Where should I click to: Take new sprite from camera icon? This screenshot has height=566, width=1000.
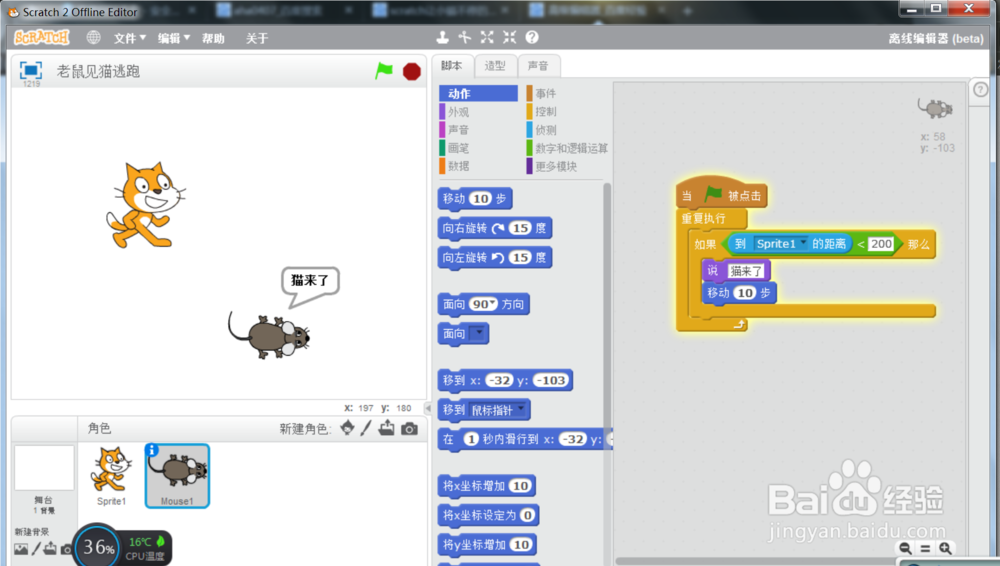click(x=409, y=429)
